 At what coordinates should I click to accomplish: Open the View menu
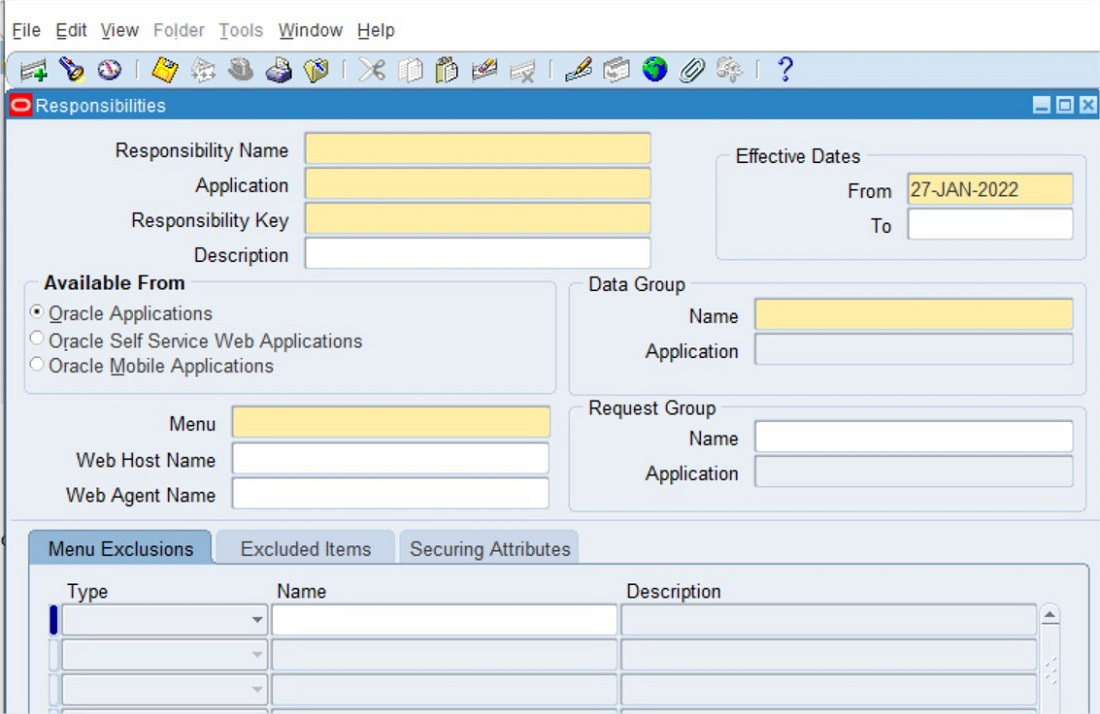coord(119,31)
